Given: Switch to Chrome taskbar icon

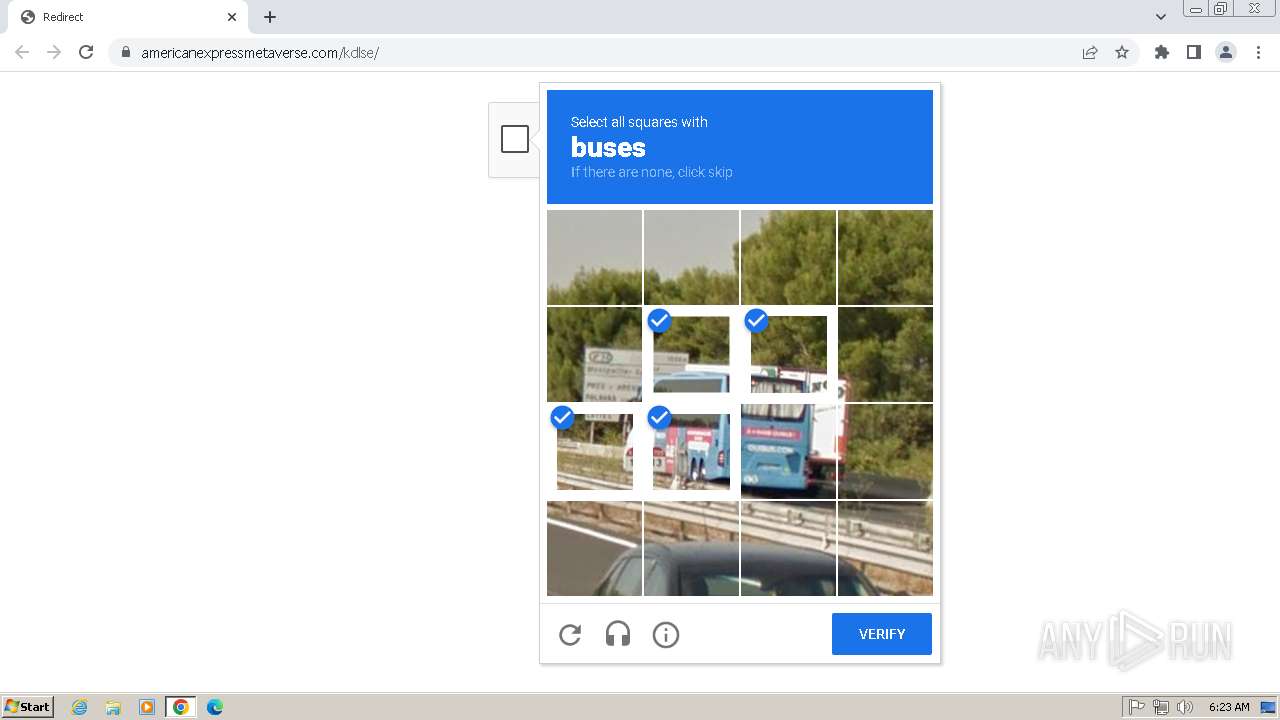Looking at the screenshot, I should pos(181,707).
